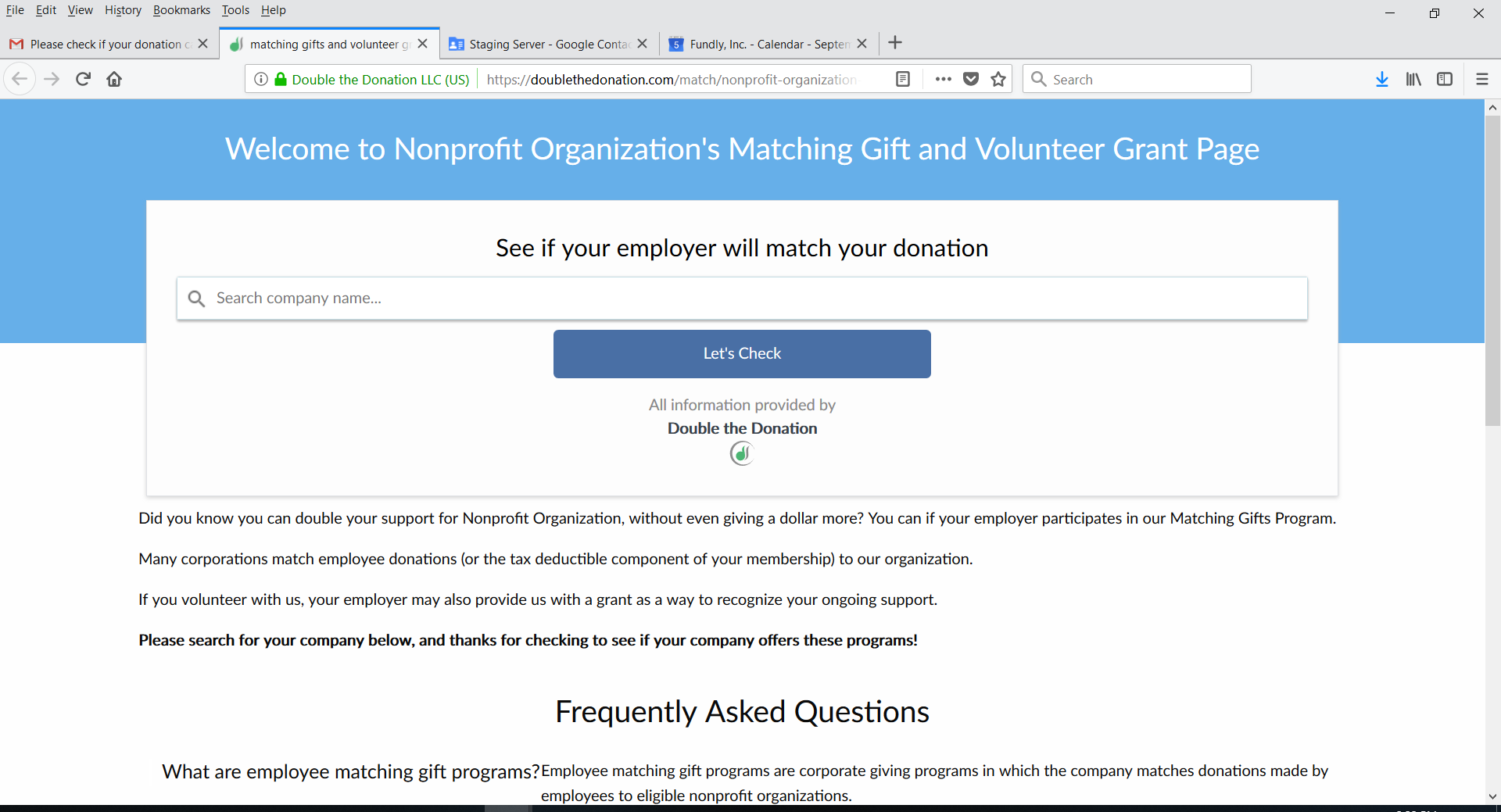Click the page's vertical scrollbar thumb
Screen dimensions: 1501x812
tap(1492, 270)
